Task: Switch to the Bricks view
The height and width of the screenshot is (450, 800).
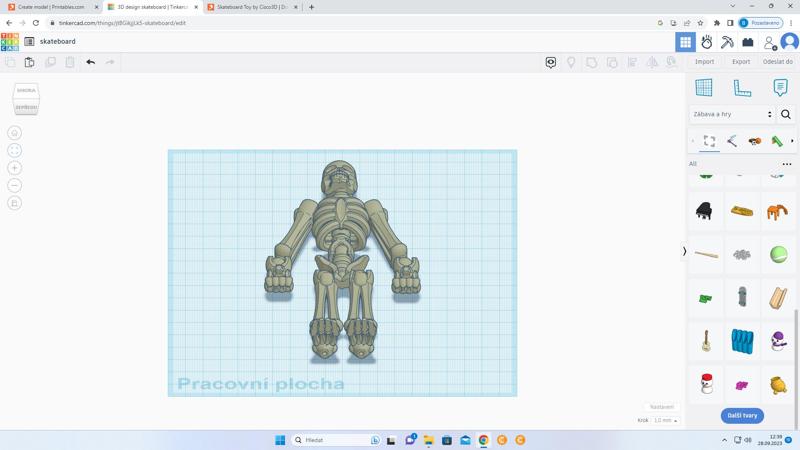Action: tap(747, 42)
